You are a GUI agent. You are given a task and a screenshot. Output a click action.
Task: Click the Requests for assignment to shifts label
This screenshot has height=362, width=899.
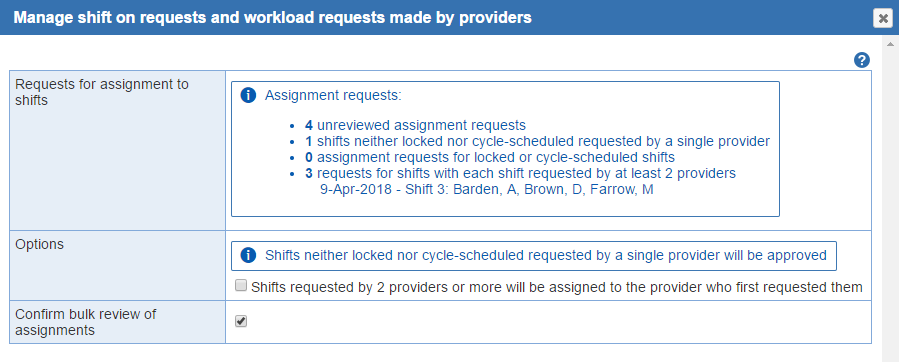coord(102,92)
